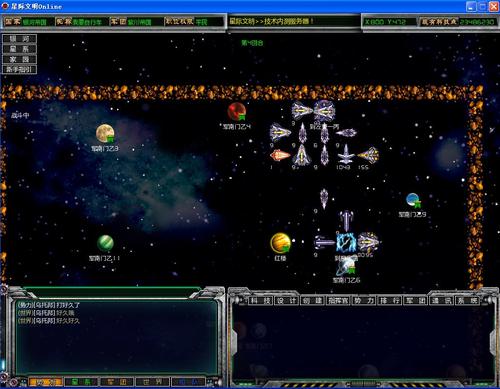500x389 pixels.
Task: Click the 星系 star system button
Action: 19,49
